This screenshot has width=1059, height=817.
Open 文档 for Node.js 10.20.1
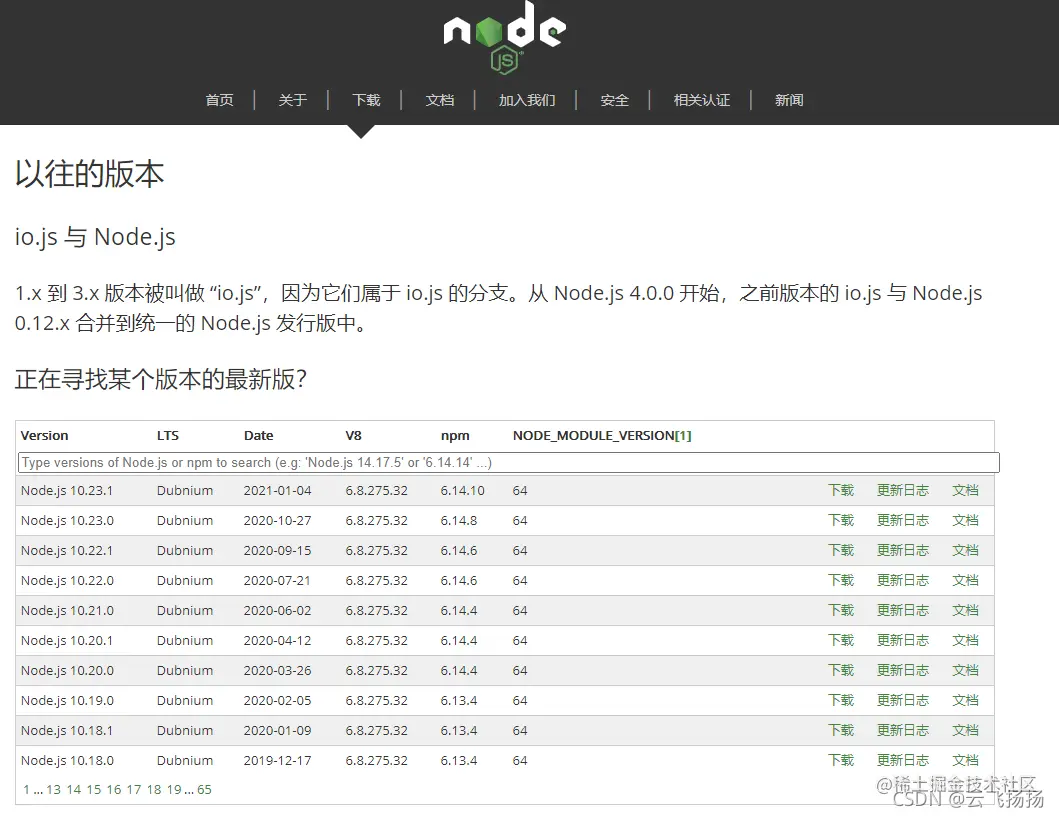[966, 640]
